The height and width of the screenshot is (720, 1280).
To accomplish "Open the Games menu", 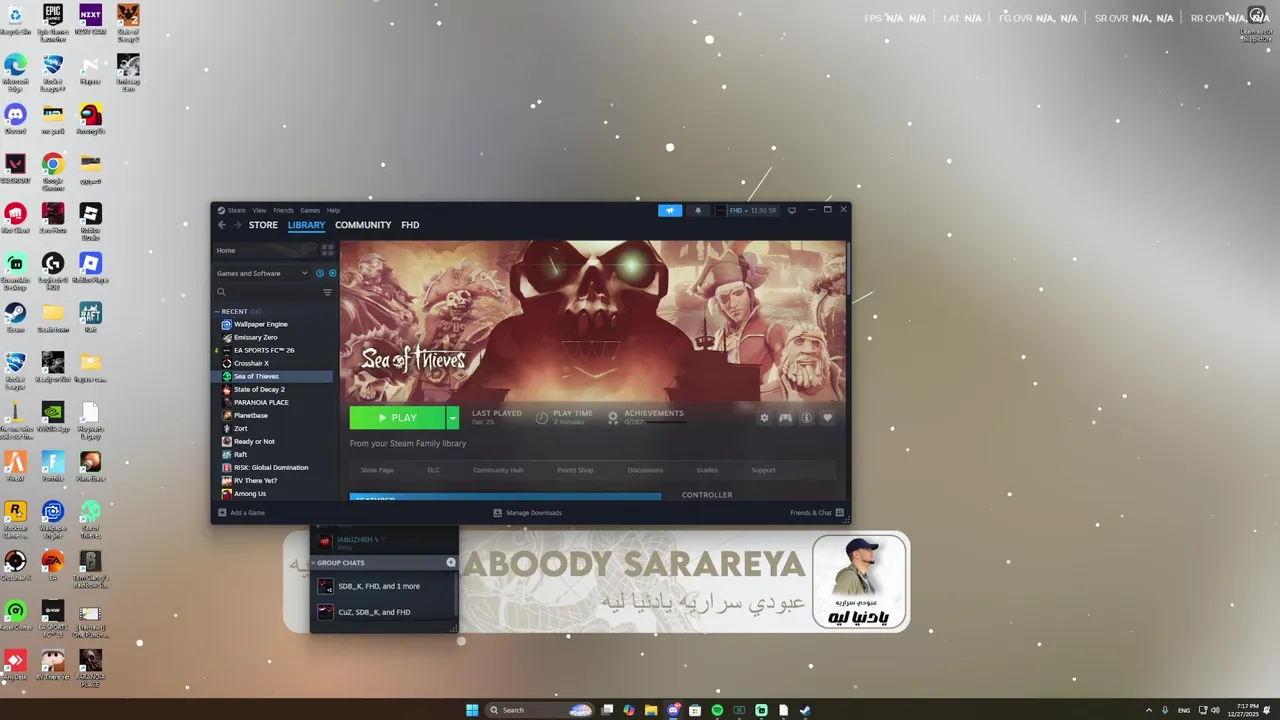I will [310, 210].
